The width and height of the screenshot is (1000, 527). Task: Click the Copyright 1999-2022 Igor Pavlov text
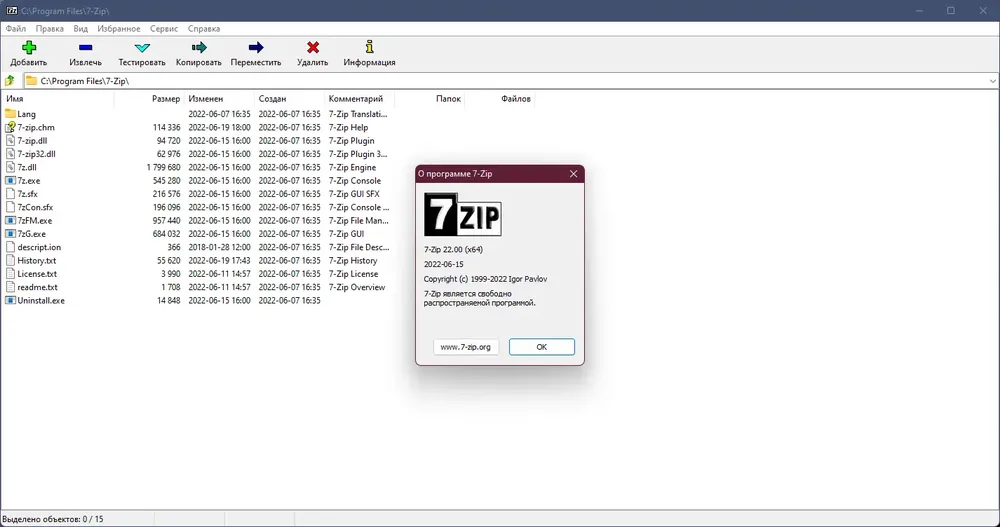pos(485,279)
